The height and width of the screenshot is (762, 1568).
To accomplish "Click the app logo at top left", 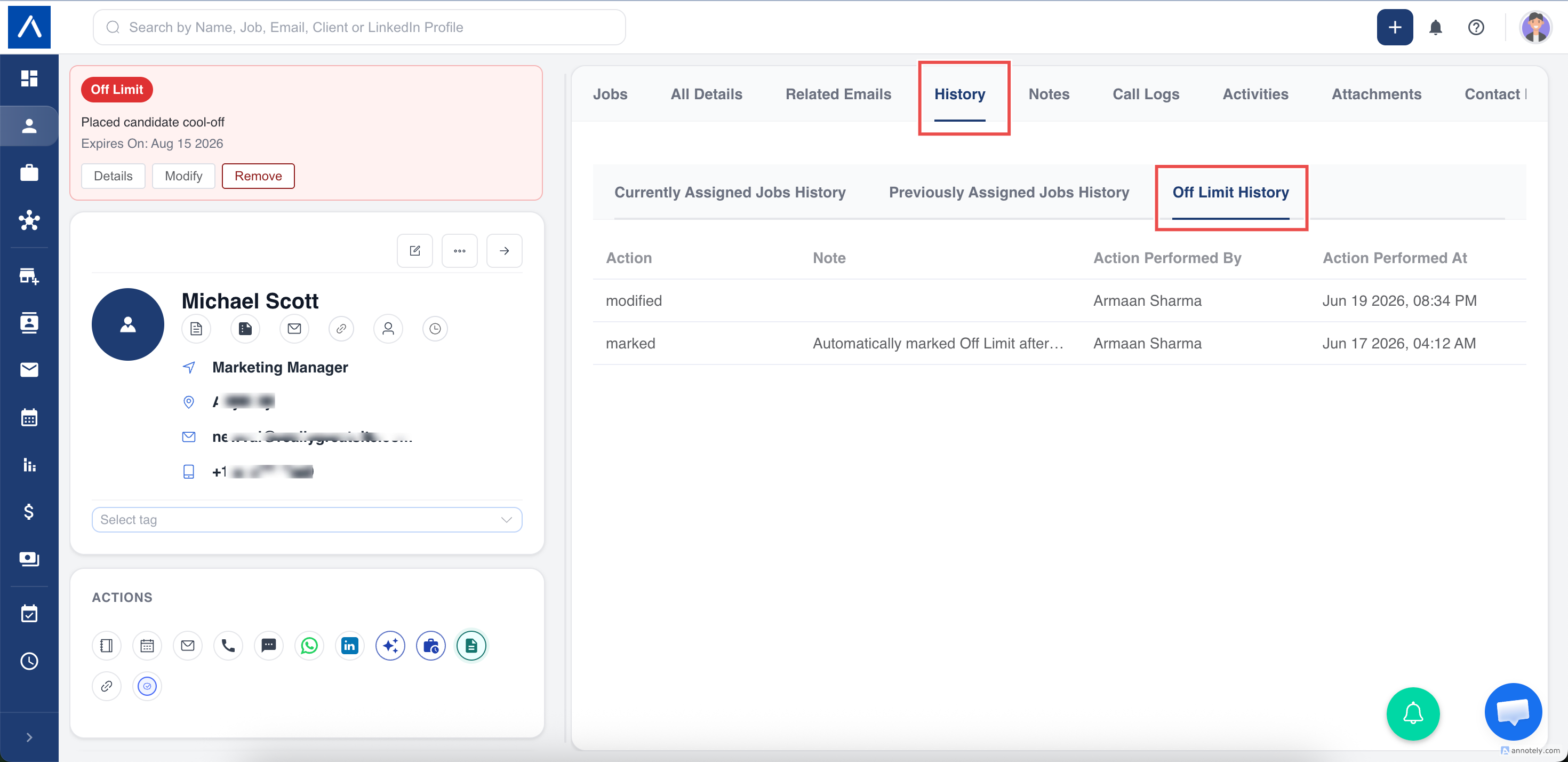I will tap(29, 27).
